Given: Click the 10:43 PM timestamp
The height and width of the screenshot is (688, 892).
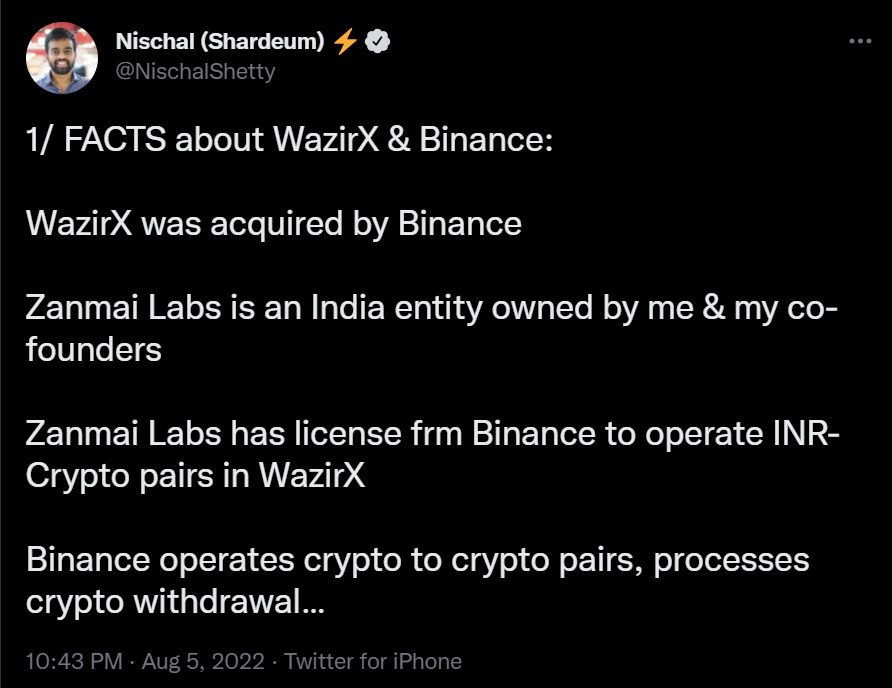Looking at the screenshot, I should (x=74, y=661).
